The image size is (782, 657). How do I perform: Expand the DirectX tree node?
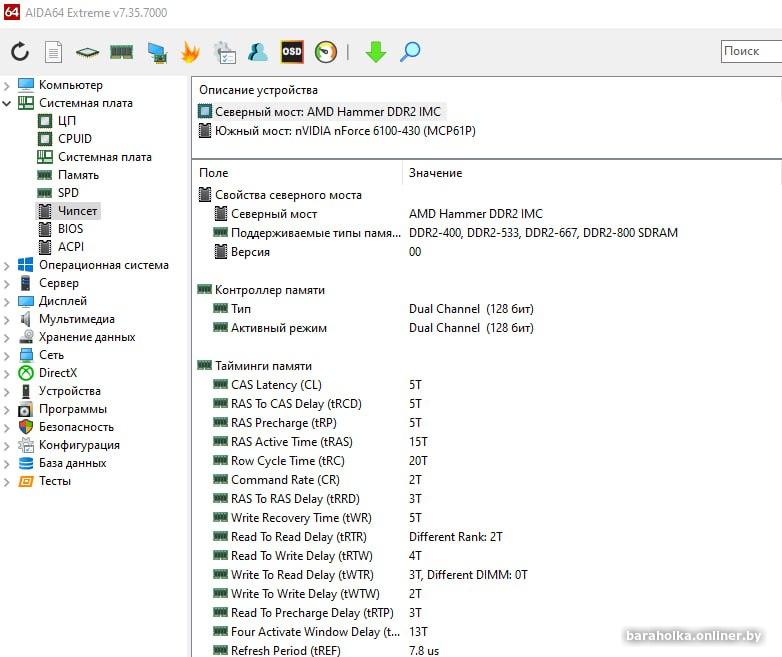(6, 374)
